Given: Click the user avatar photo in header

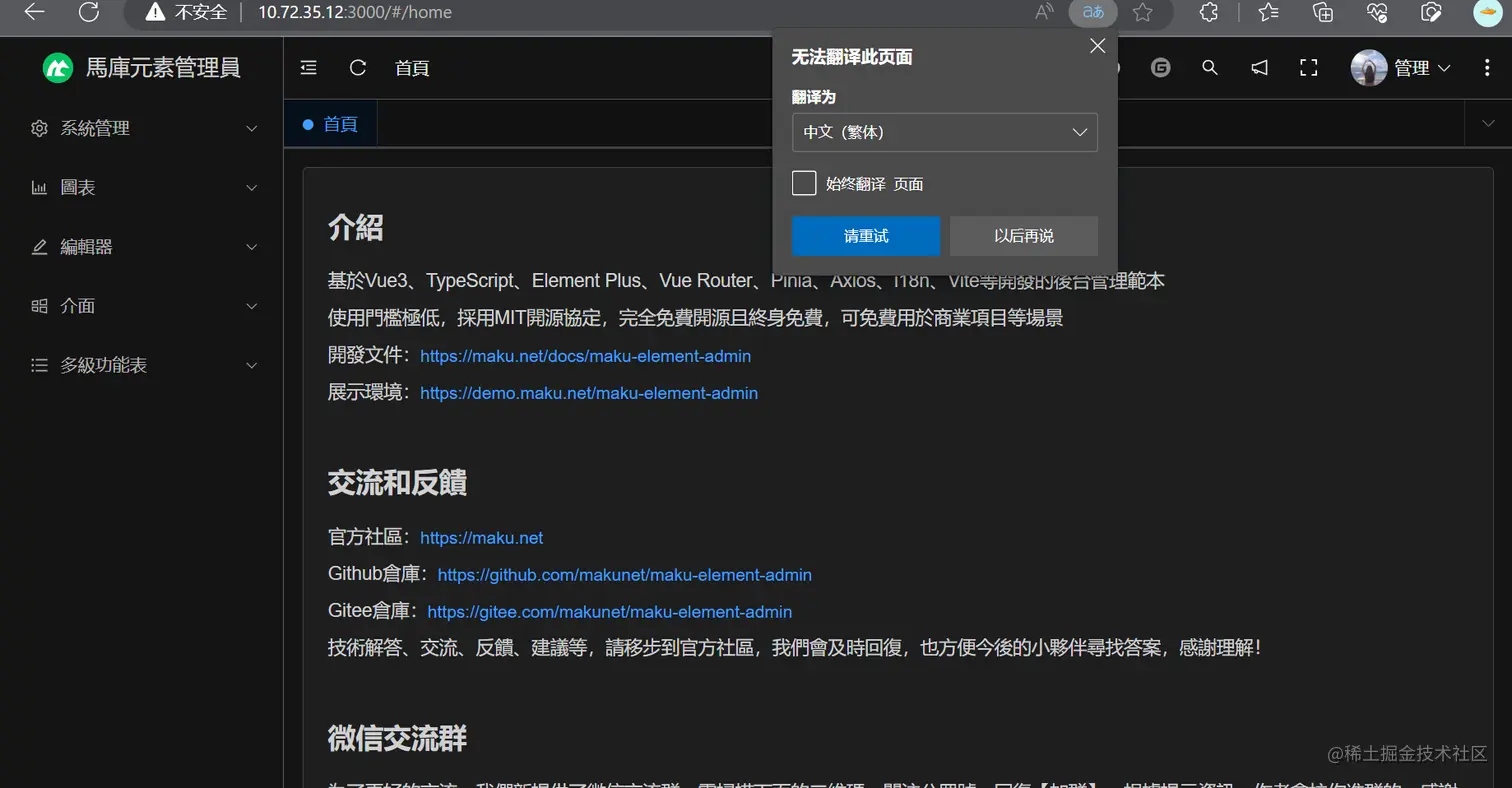Looking at the screenshot, I should [x=1369, y=68].
